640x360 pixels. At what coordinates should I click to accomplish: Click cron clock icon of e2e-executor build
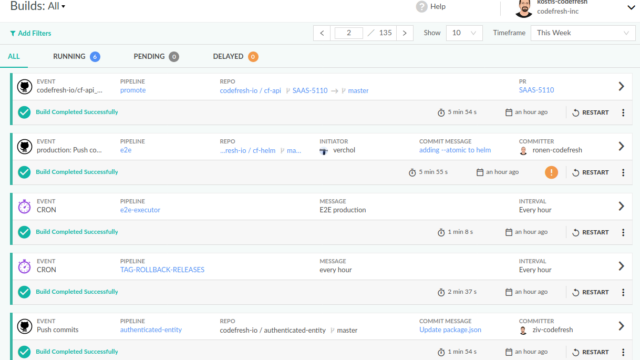coord(24,207)
